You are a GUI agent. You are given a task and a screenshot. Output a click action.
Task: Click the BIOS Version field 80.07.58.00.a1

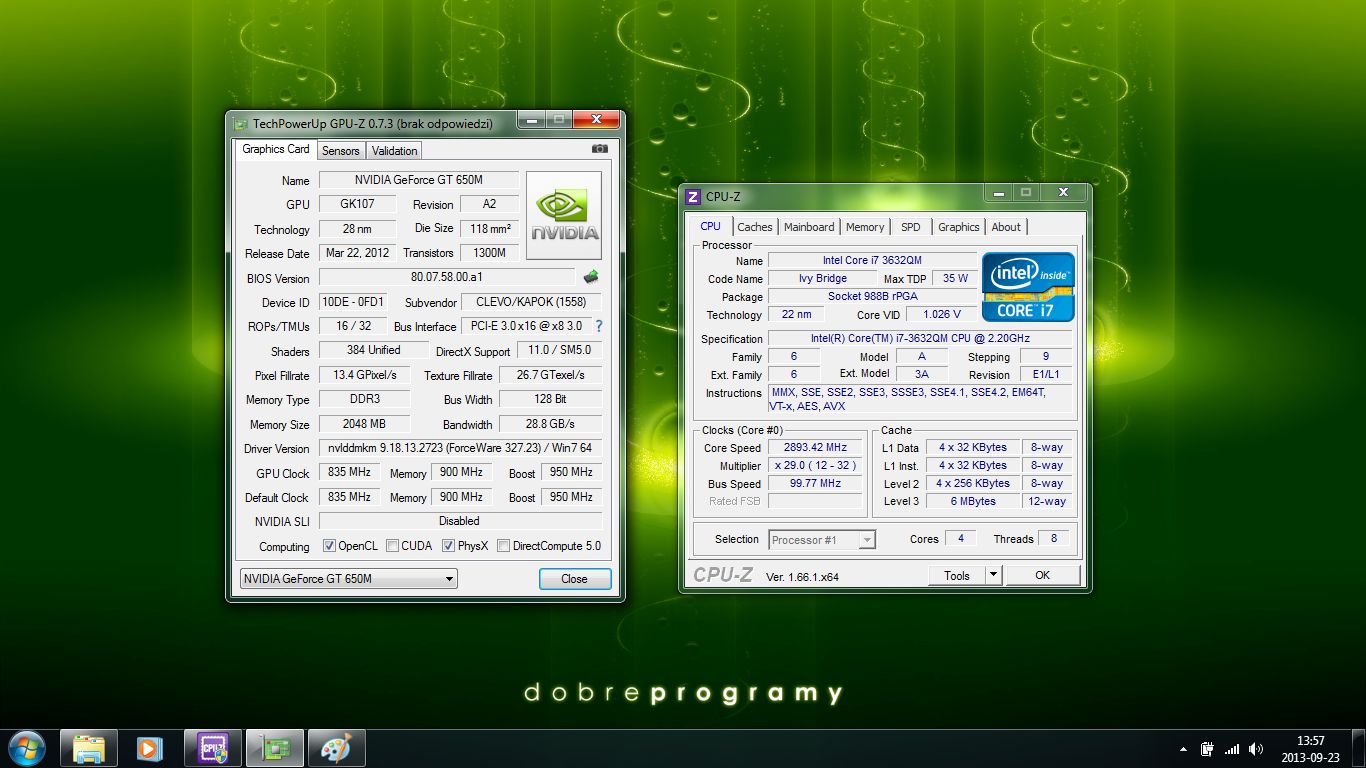pyautogui.click(x=447, y=277)
